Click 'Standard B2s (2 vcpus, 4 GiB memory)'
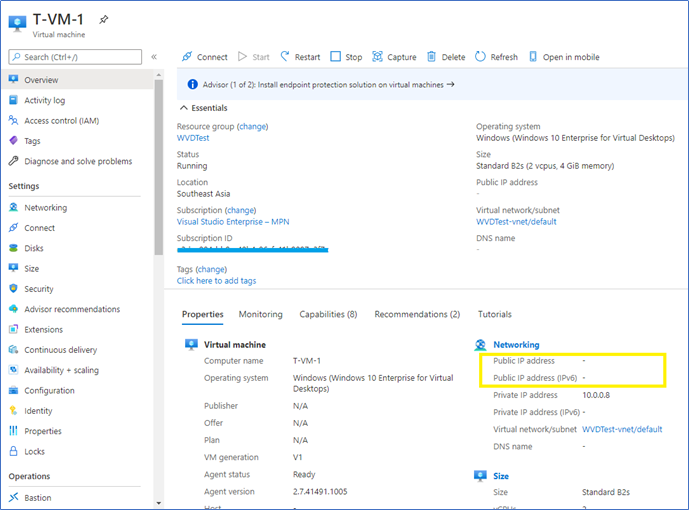Viewport: 689px width, 510px height. (x=545, y=166)
